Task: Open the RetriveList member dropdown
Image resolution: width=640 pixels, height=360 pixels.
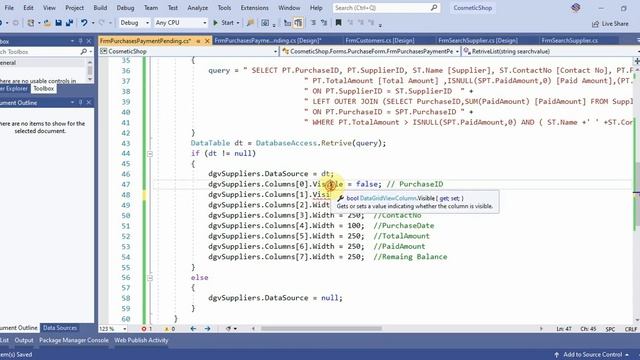Action: [x=551, y=51]
